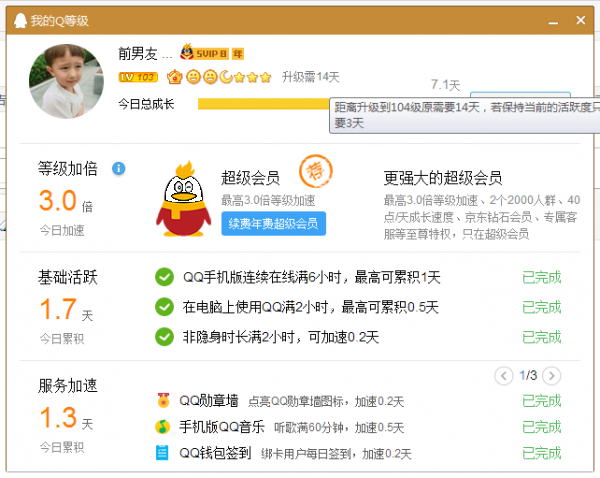Click the QQ勋章墙 service name
The height and width of the screenshot is (478, 600).
click(209, 401)
